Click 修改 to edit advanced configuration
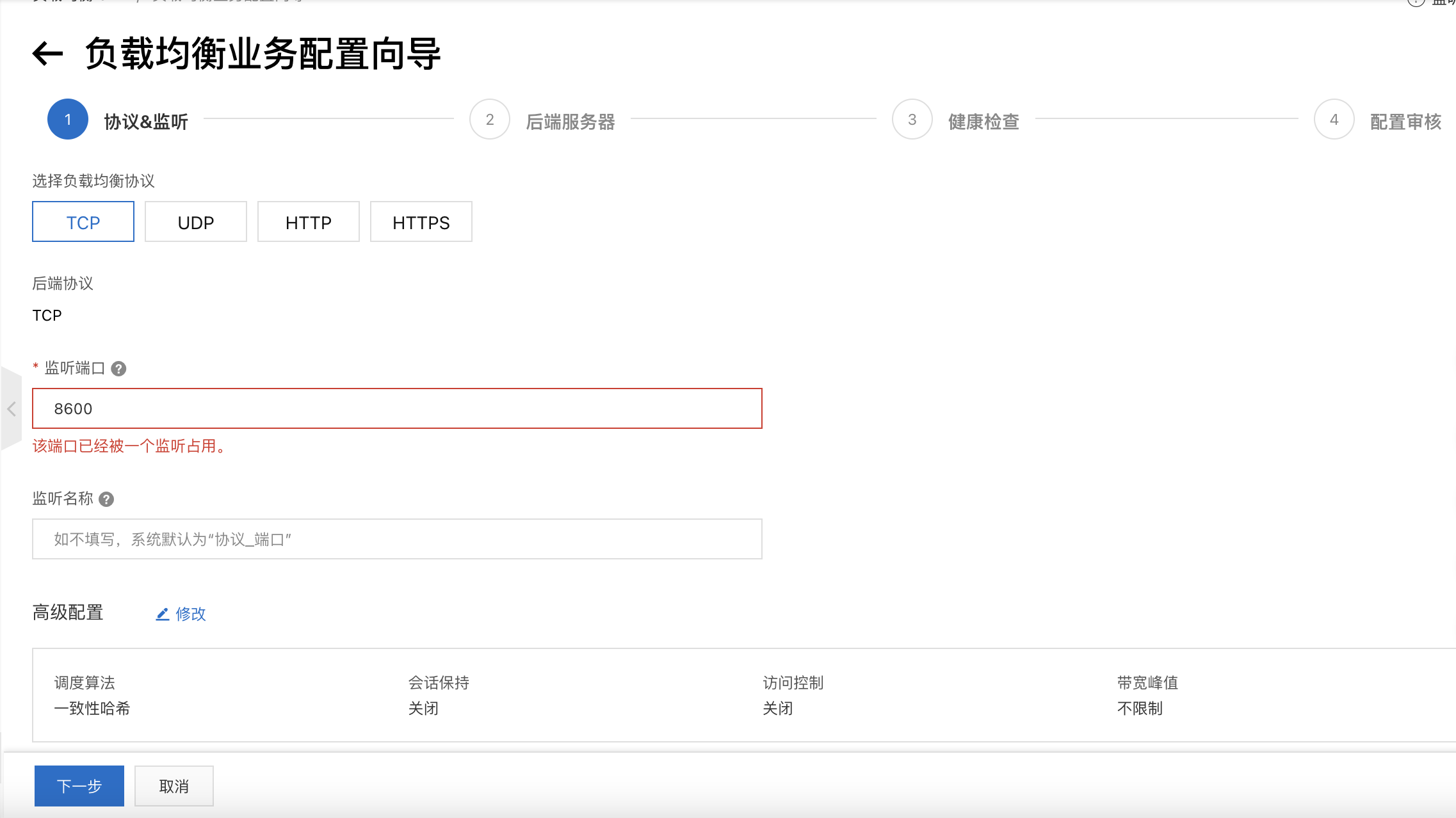Viewport: 1456px width, 818px height. (191, 614)
